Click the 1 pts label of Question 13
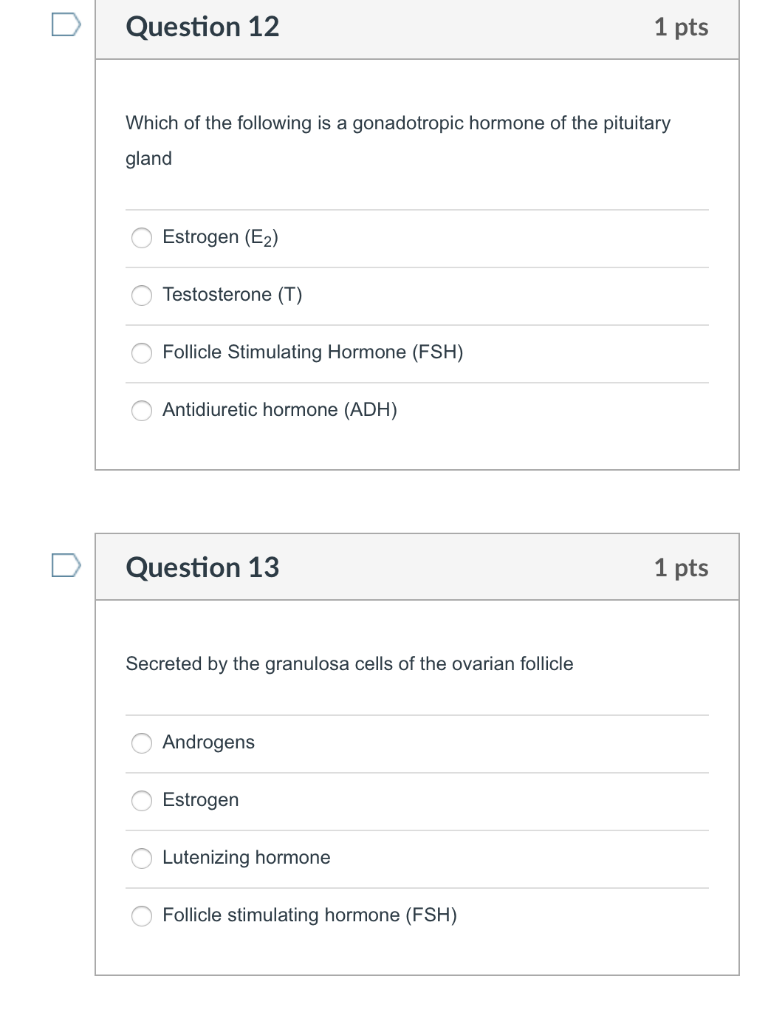This screenshot has width=768, height=1024. (681, 568)
